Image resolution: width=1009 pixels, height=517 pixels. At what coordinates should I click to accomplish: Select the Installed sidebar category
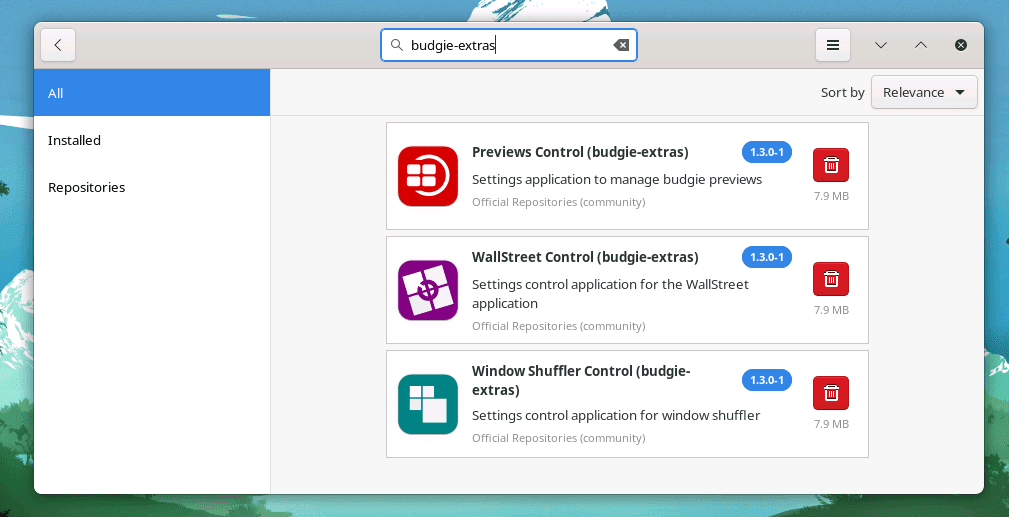coord(152,140)
